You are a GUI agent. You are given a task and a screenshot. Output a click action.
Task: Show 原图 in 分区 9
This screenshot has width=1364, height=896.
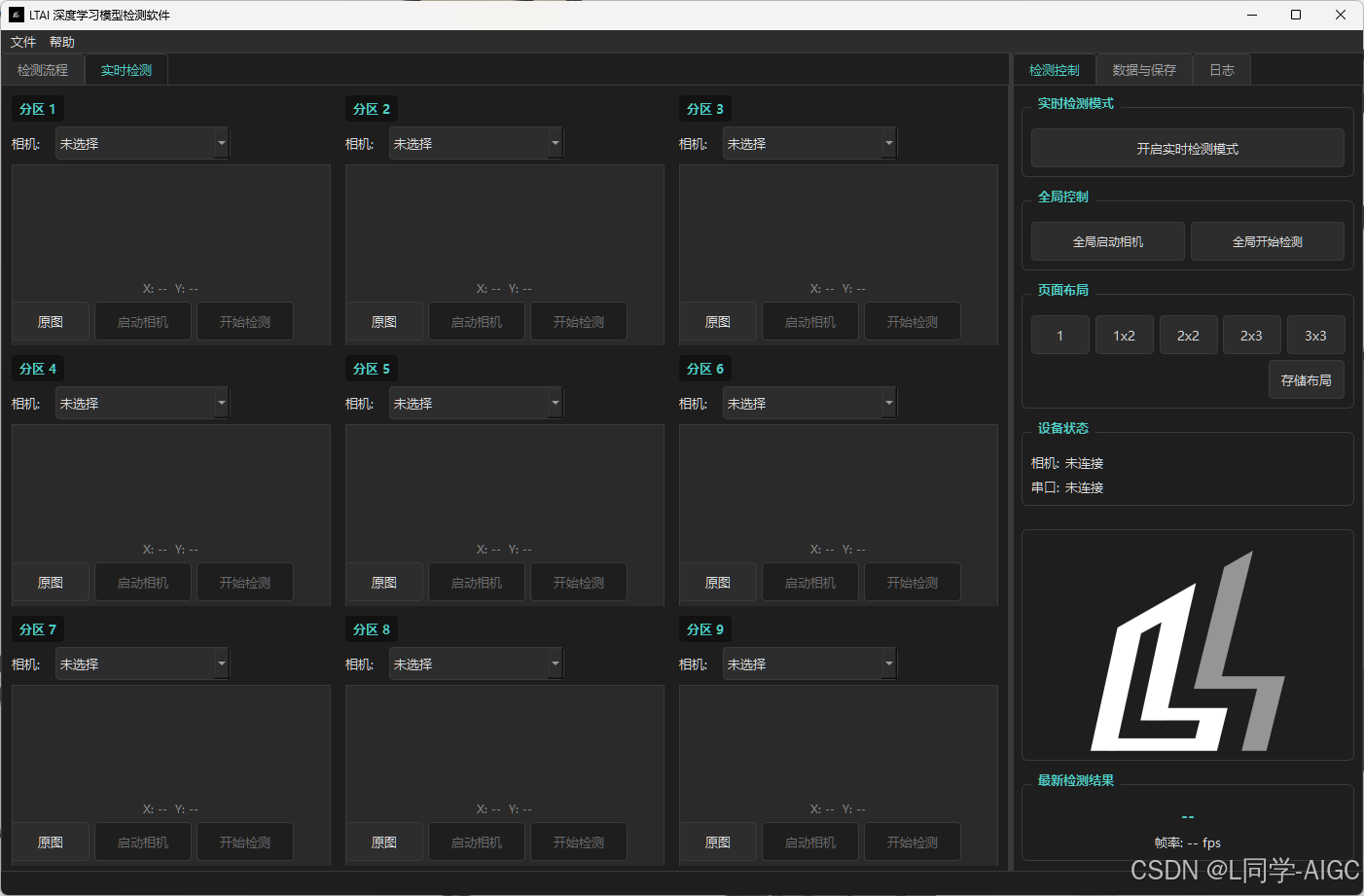[718, 842]
